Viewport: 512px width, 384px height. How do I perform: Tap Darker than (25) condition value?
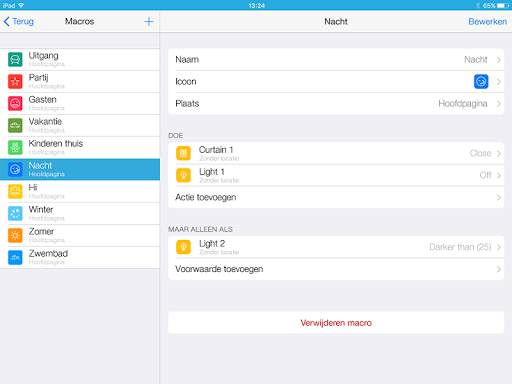460,247
